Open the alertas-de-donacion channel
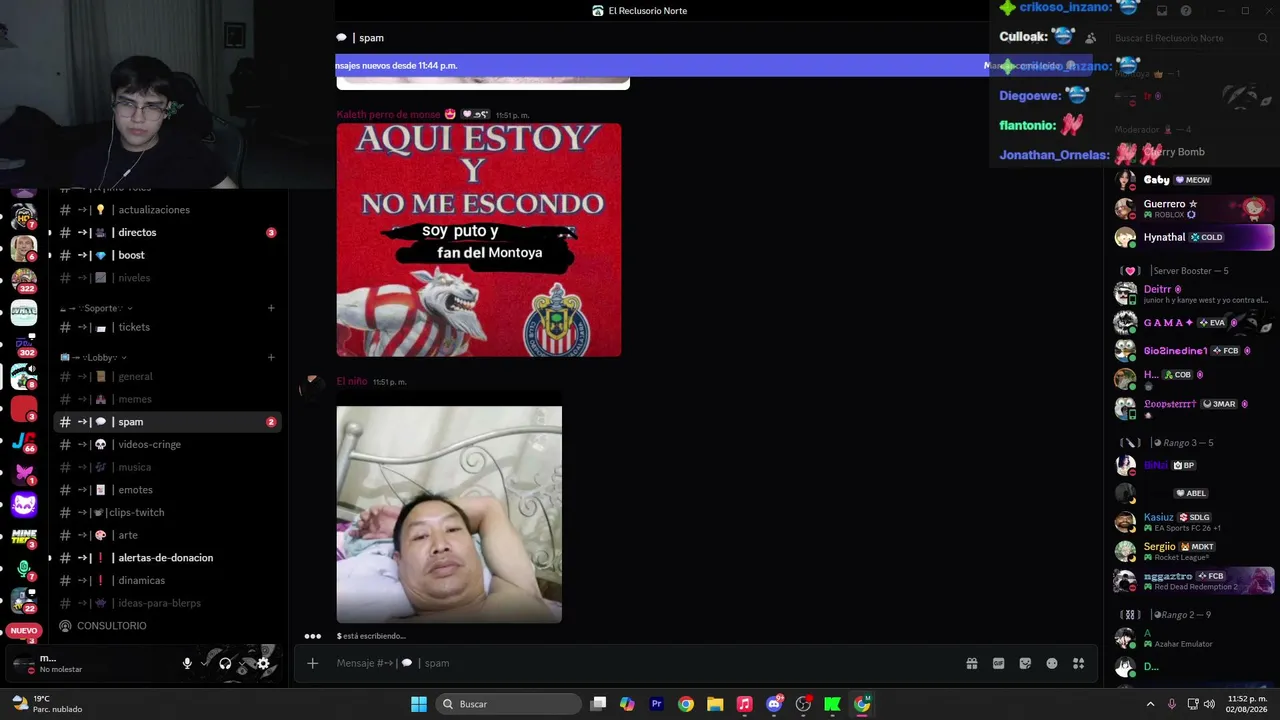1280x720 pixels. coord(167,558)
